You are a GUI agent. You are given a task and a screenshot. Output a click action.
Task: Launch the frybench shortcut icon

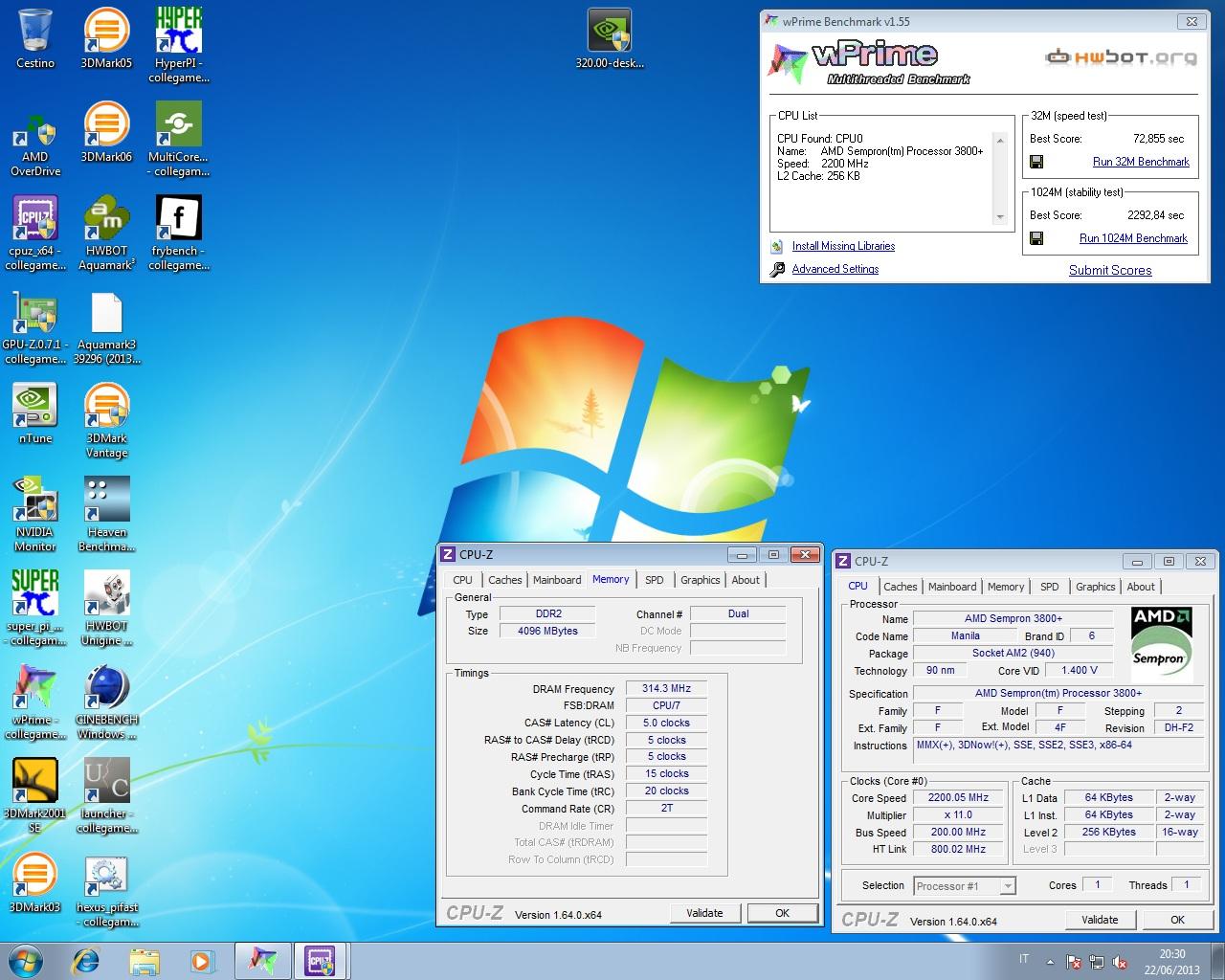click(x=179, y=233)
